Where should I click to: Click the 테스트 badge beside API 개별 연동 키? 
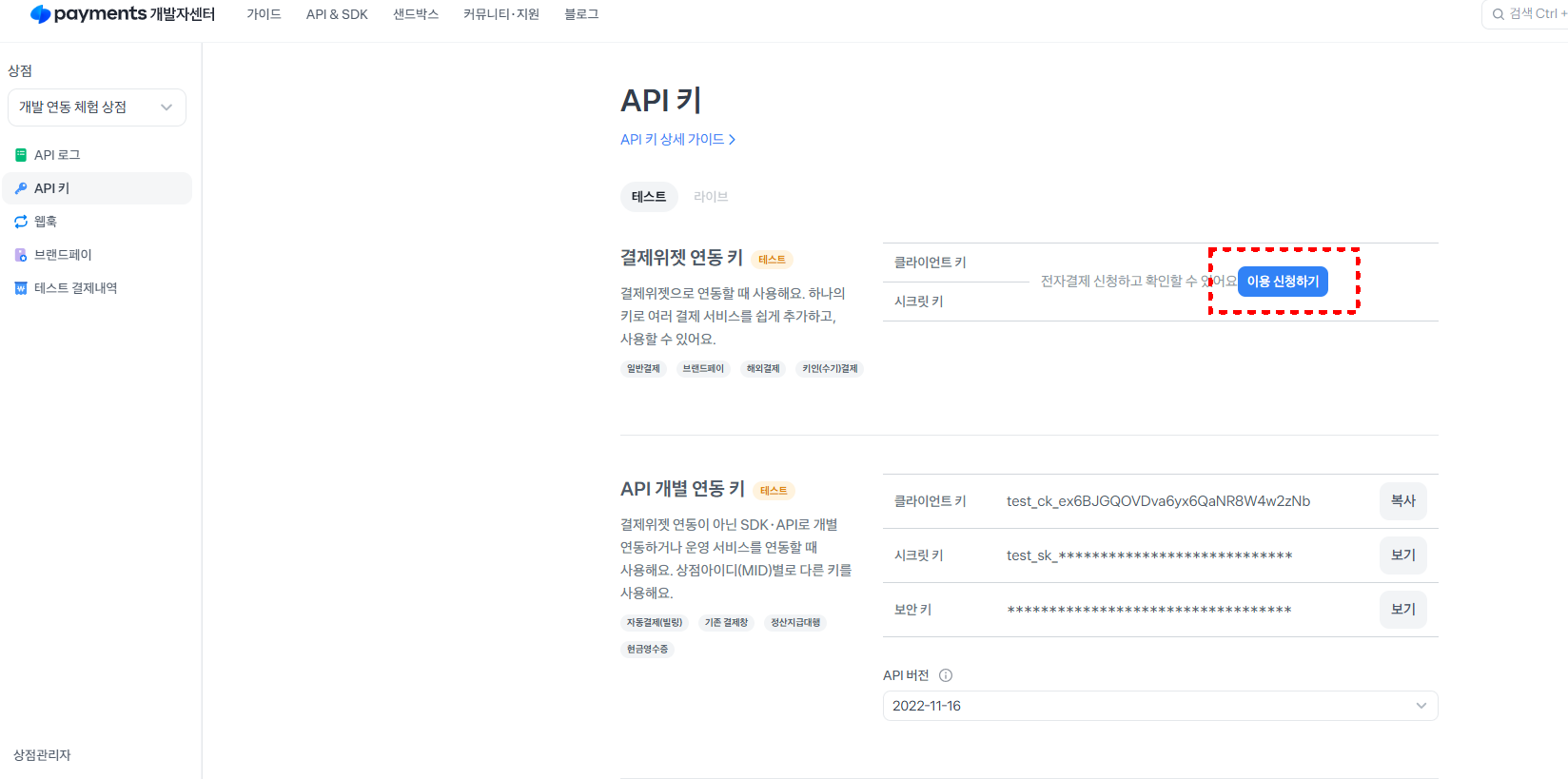(774, 491)
